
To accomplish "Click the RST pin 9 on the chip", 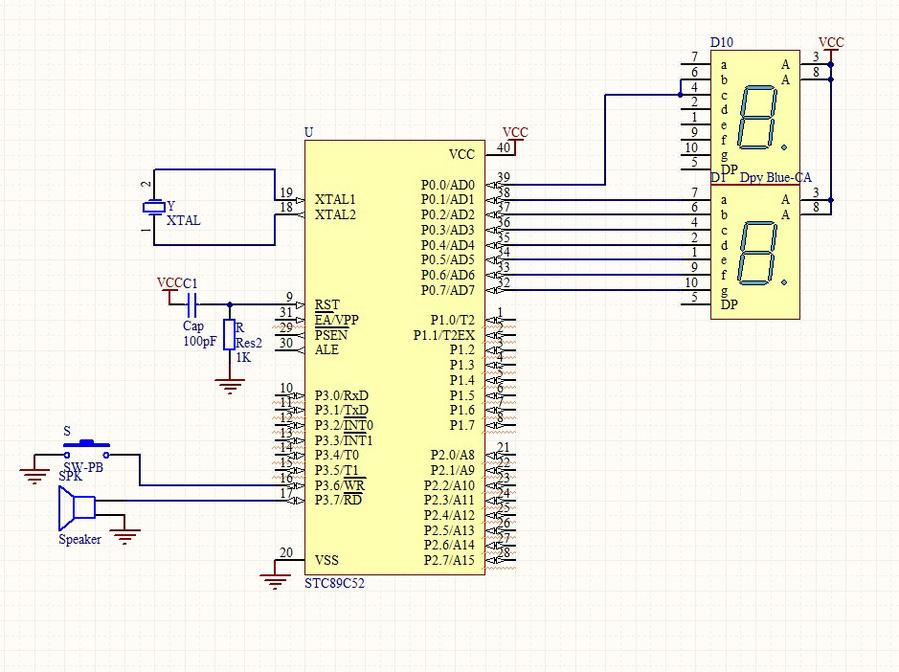I will point(290,304).
